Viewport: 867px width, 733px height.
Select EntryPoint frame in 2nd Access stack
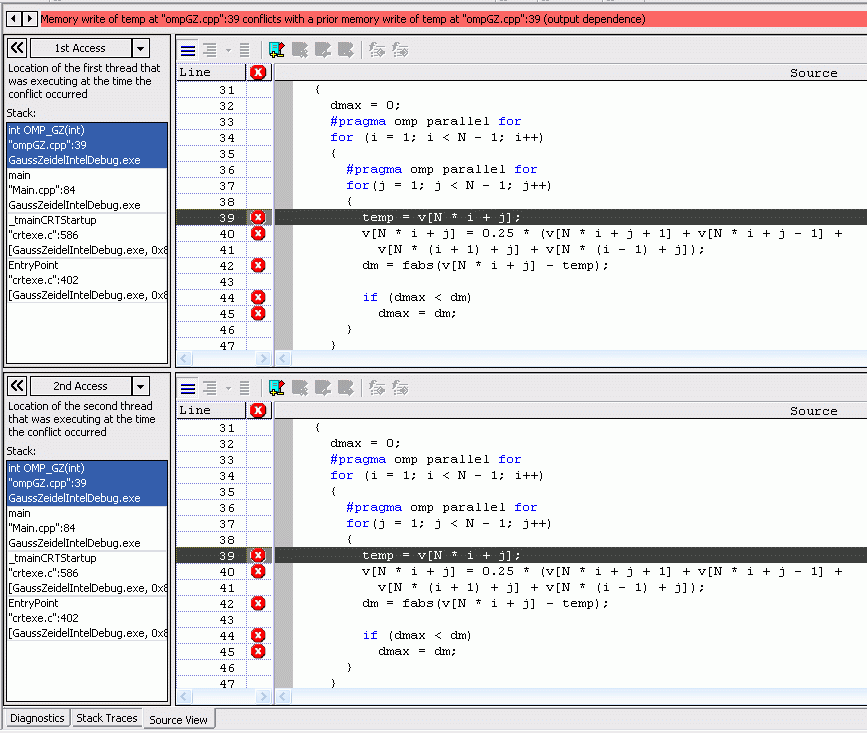87,618
